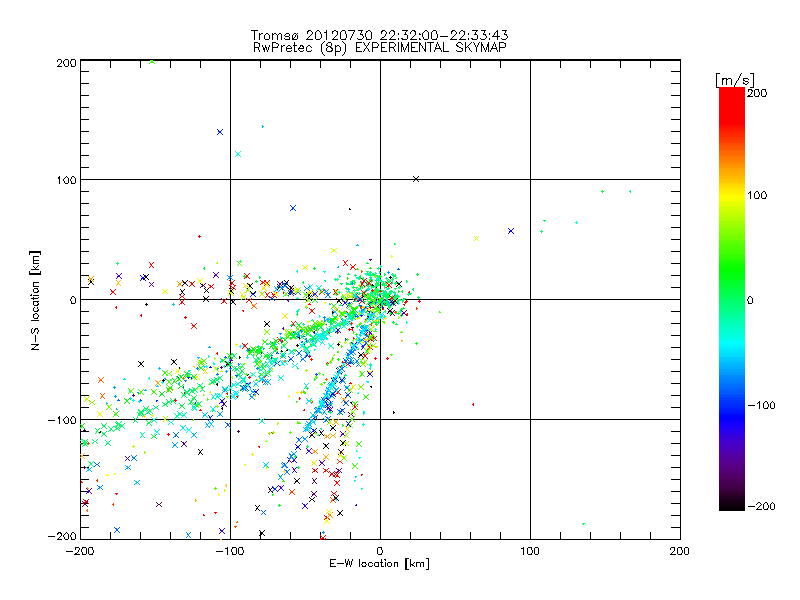Click the cyan X marker near -95 km, 120 km
The height and width of the screenshot is (600, 800).
[x=238, y=154]
